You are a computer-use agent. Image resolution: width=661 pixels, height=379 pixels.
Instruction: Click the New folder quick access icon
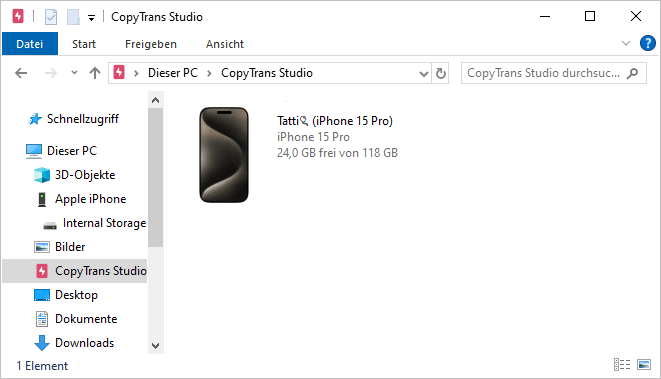[x=73, y=17]
